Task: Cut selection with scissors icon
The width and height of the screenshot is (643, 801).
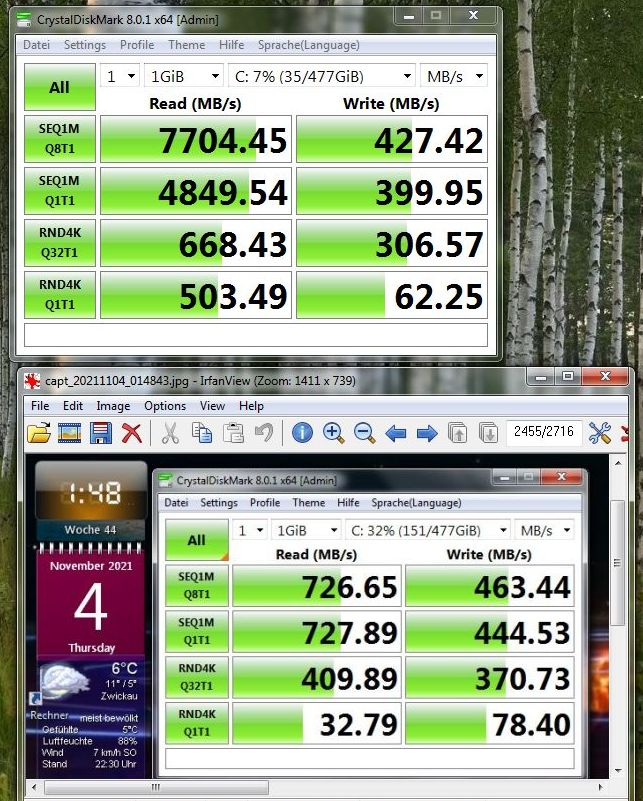Action: click(170, 433)
